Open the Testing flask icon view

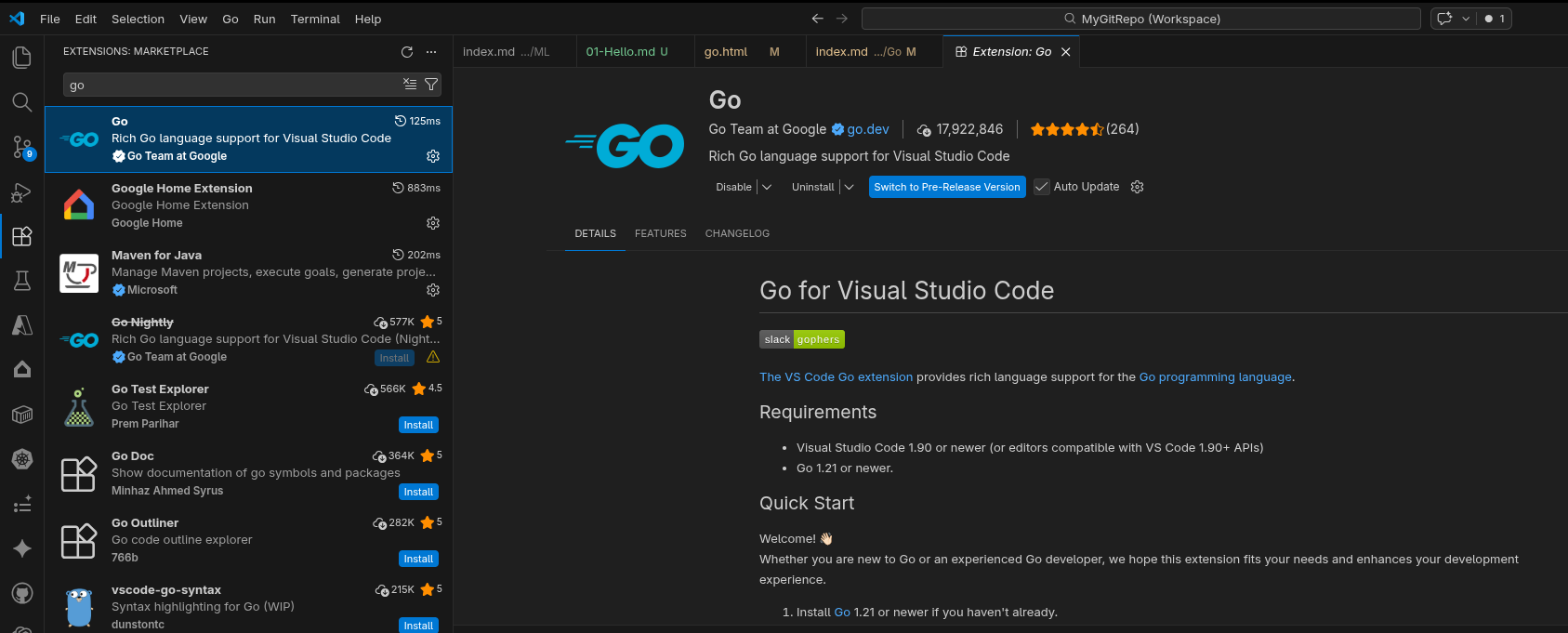point(21,281)
